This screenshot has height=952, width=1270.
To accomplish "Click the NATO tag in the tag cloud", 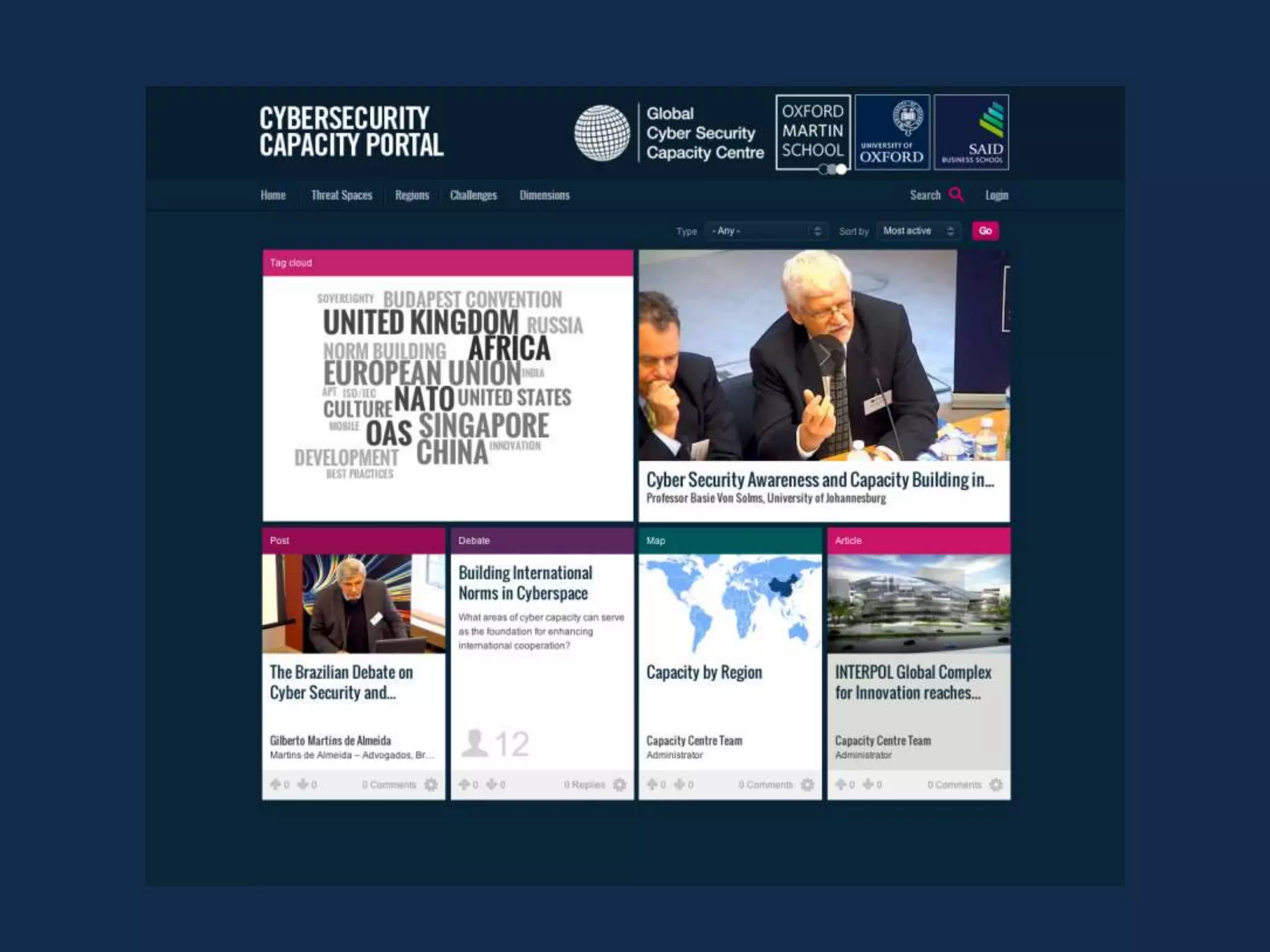I will click(424, 399).
